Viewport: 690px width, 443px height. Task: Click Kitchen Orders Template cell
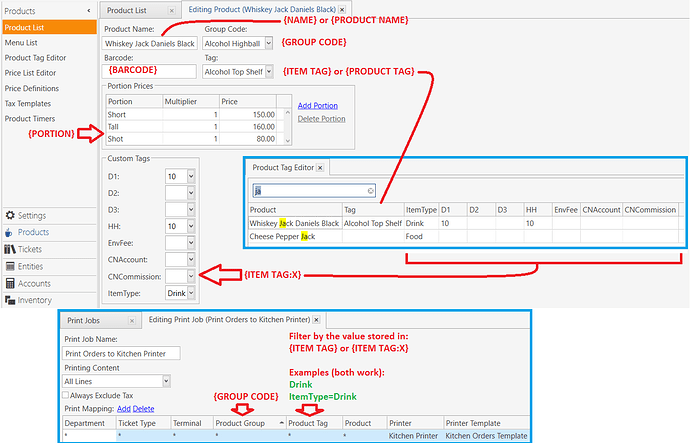tap(486, 436)
